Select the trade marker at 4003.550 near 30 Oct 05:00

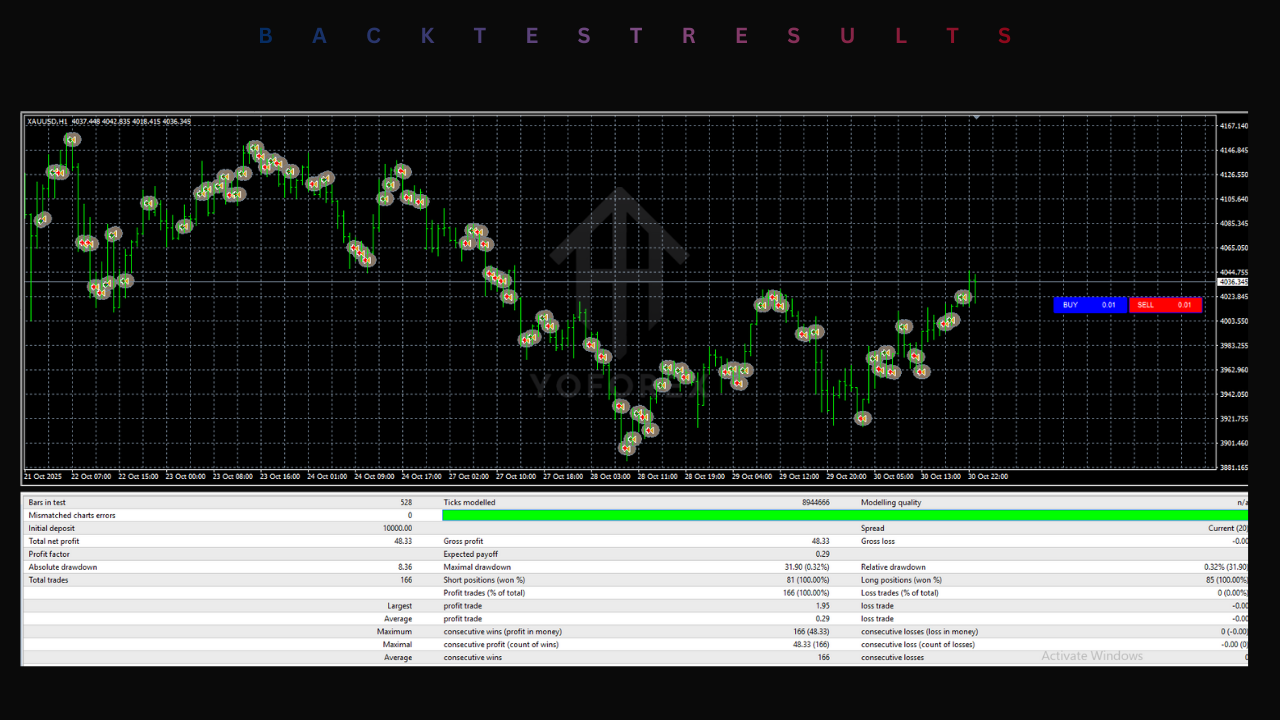point(904,326)
